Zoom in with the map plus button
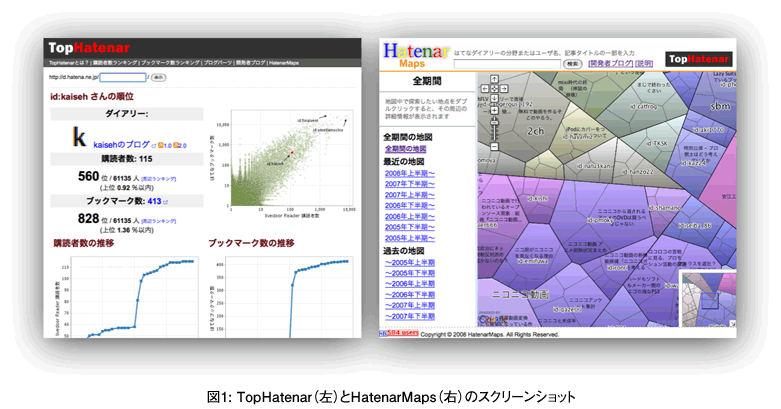The height and width of the screenshot is (409, 781). [x=494, y=111]
